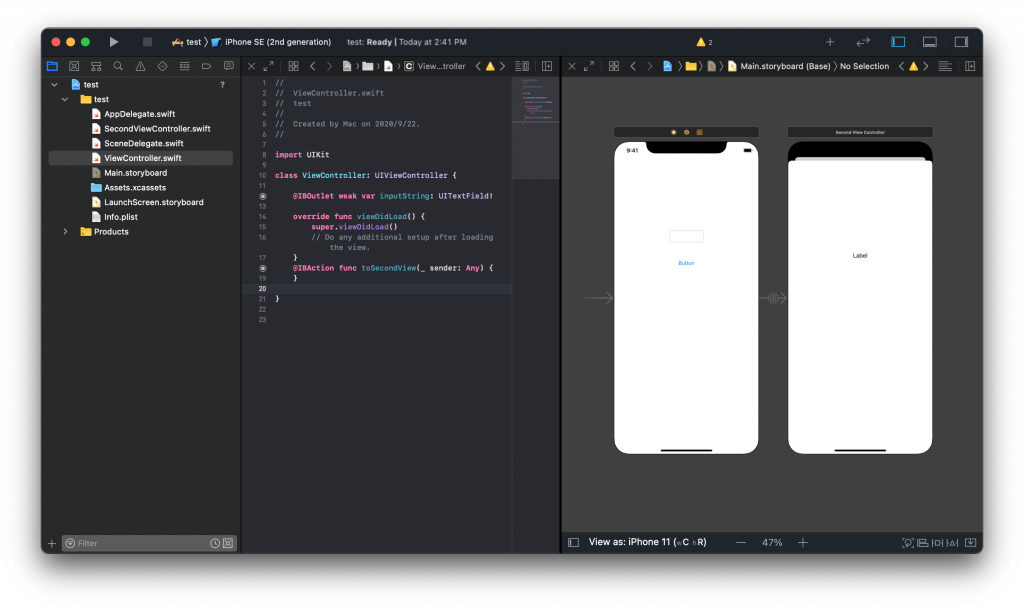Open View...troller jump bar segment
The width and height of the screenshot is (1024, 608).
(x=435, y=66)
